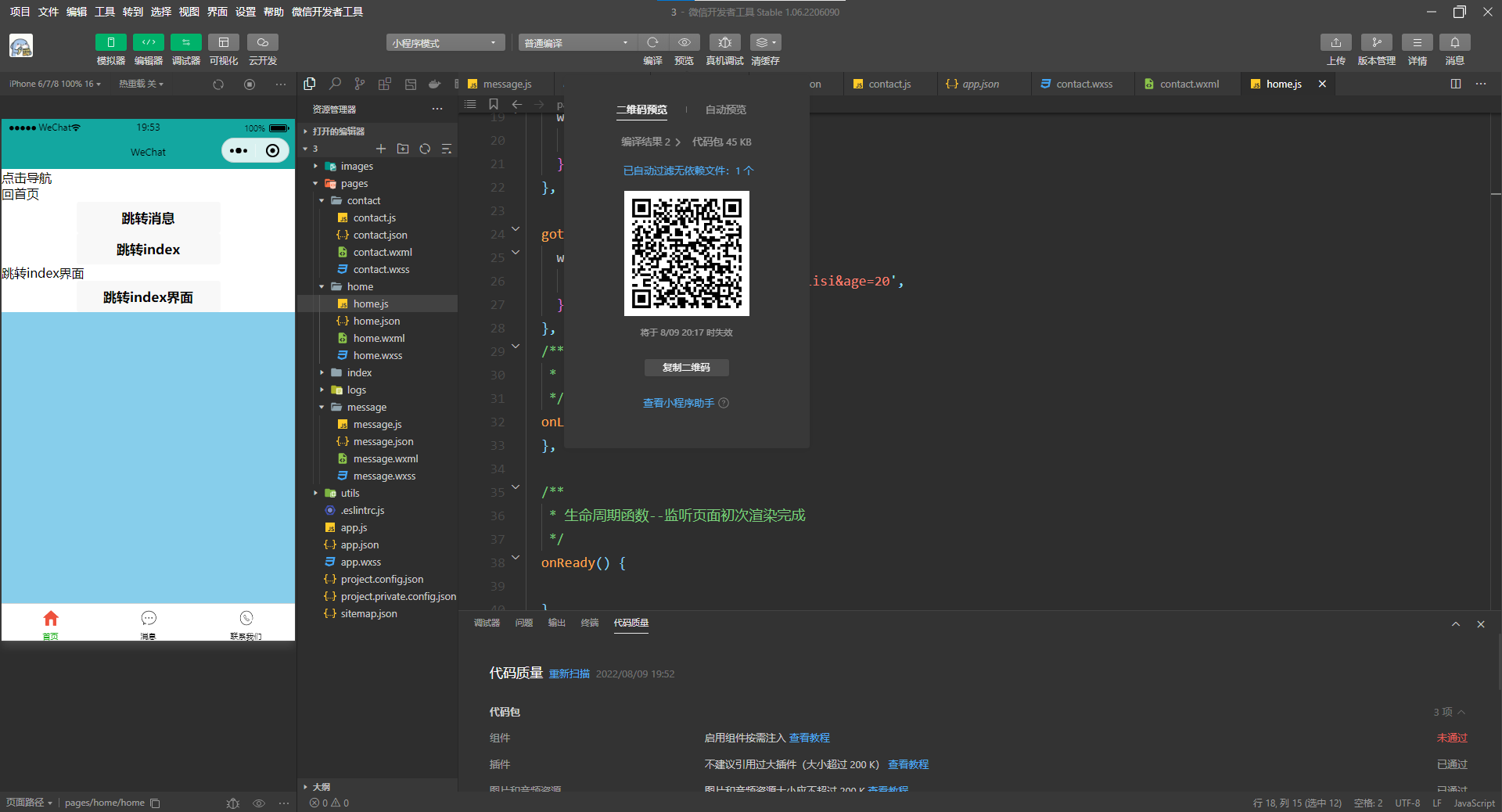This screenshot has height=812, width=1502.
Task: Toggle the Editor panel button
Action: (148, 42)
